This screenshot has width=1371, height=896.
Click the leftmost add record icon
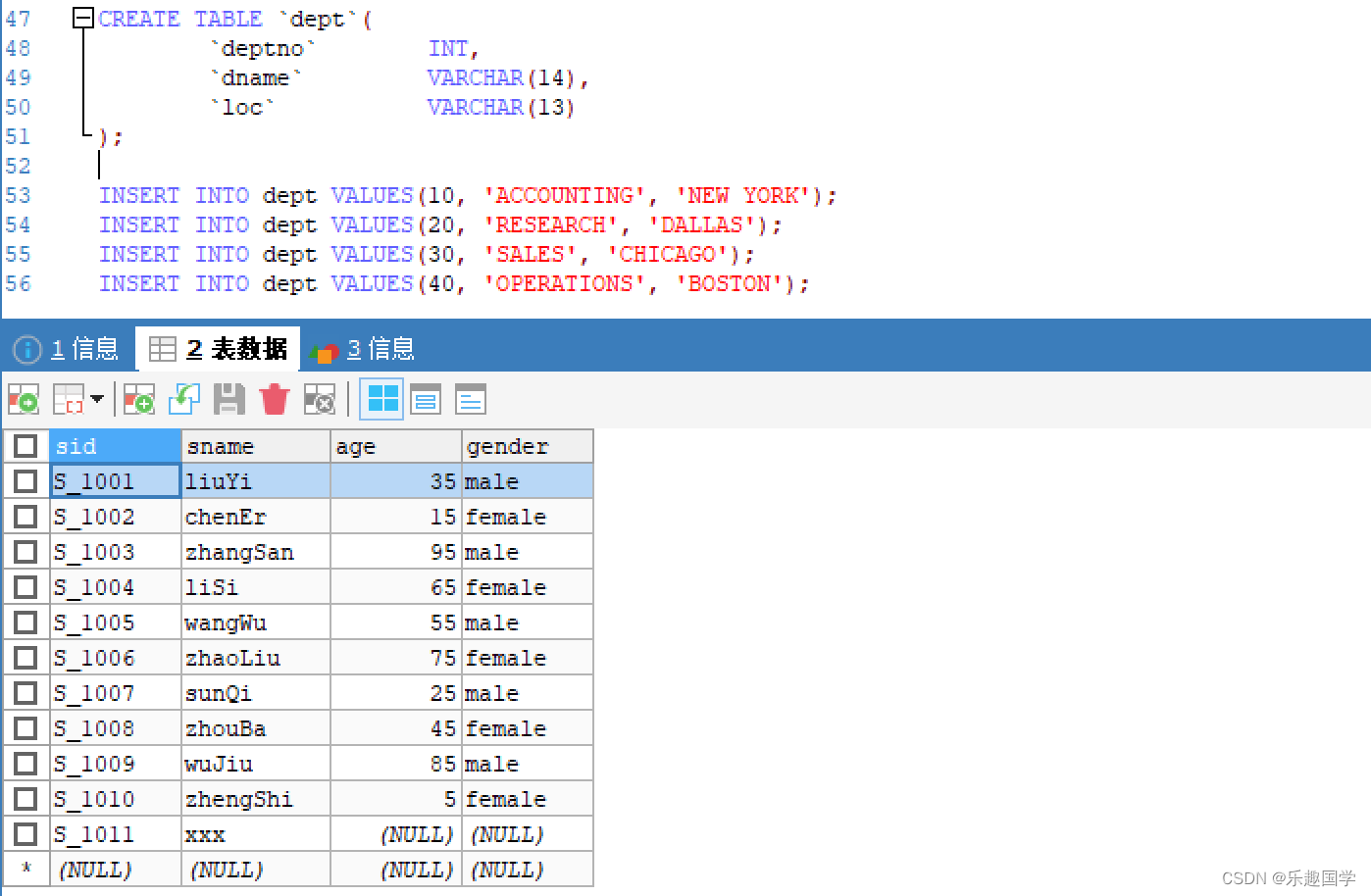(23, 399)
